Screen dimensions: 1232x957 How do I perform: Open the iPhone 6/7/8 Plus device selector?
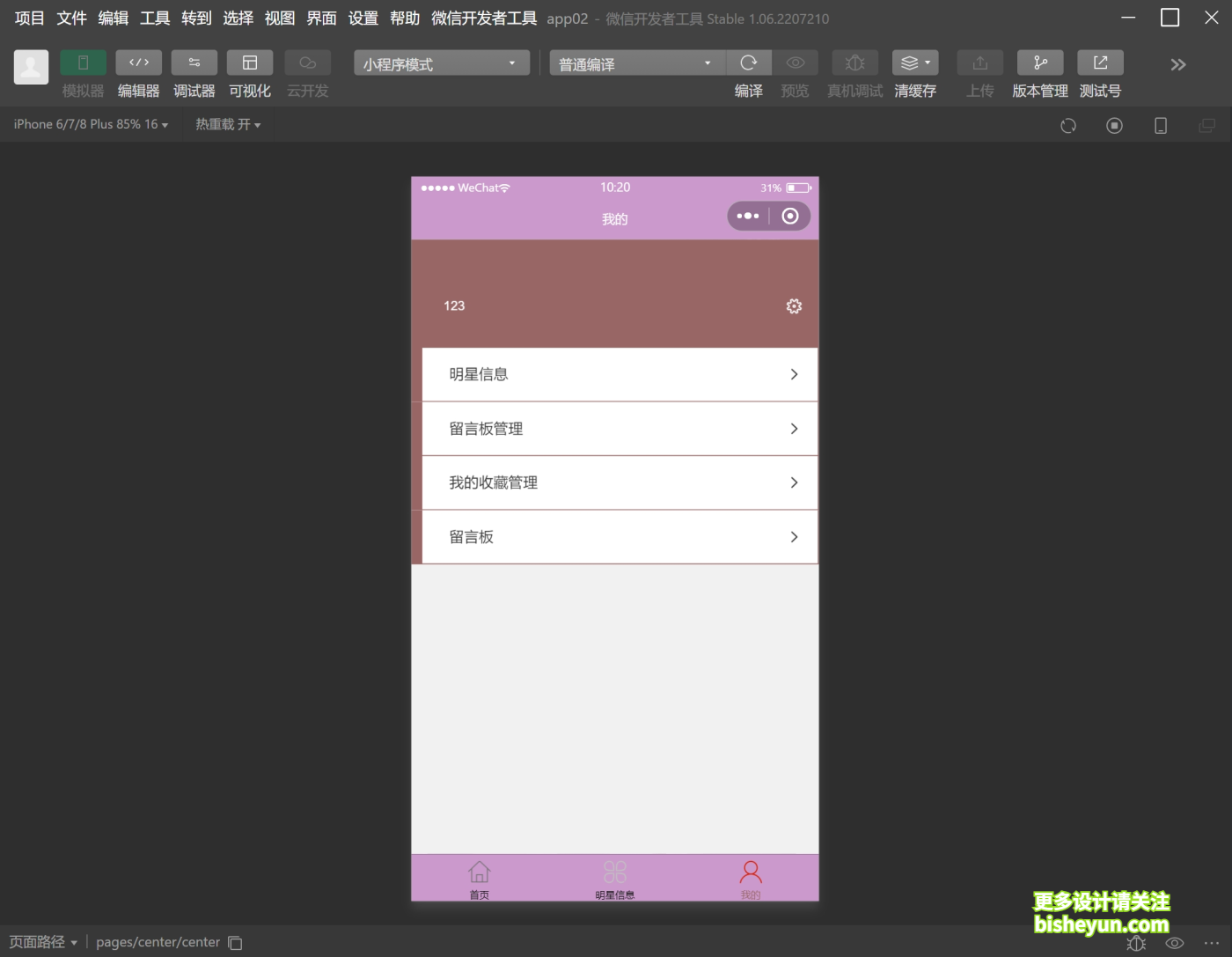click(x=88, y=124)
